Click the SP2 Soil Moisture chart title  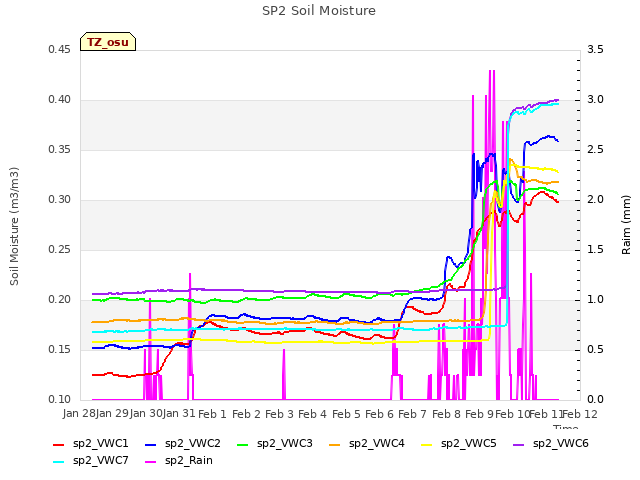(319, 11)
